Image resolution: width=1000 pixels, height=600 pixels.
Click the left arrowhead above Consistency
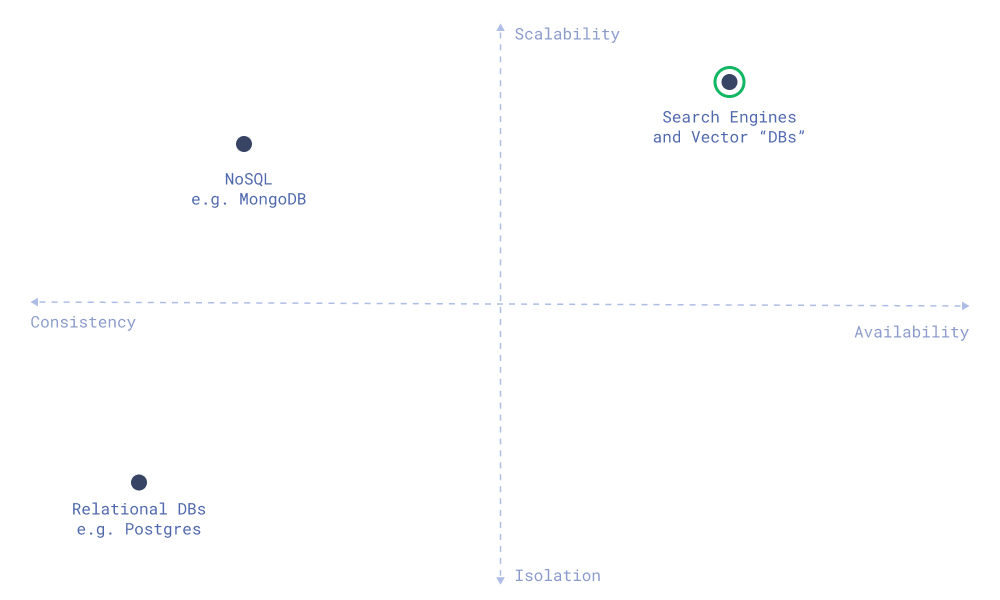pos(35,301)
